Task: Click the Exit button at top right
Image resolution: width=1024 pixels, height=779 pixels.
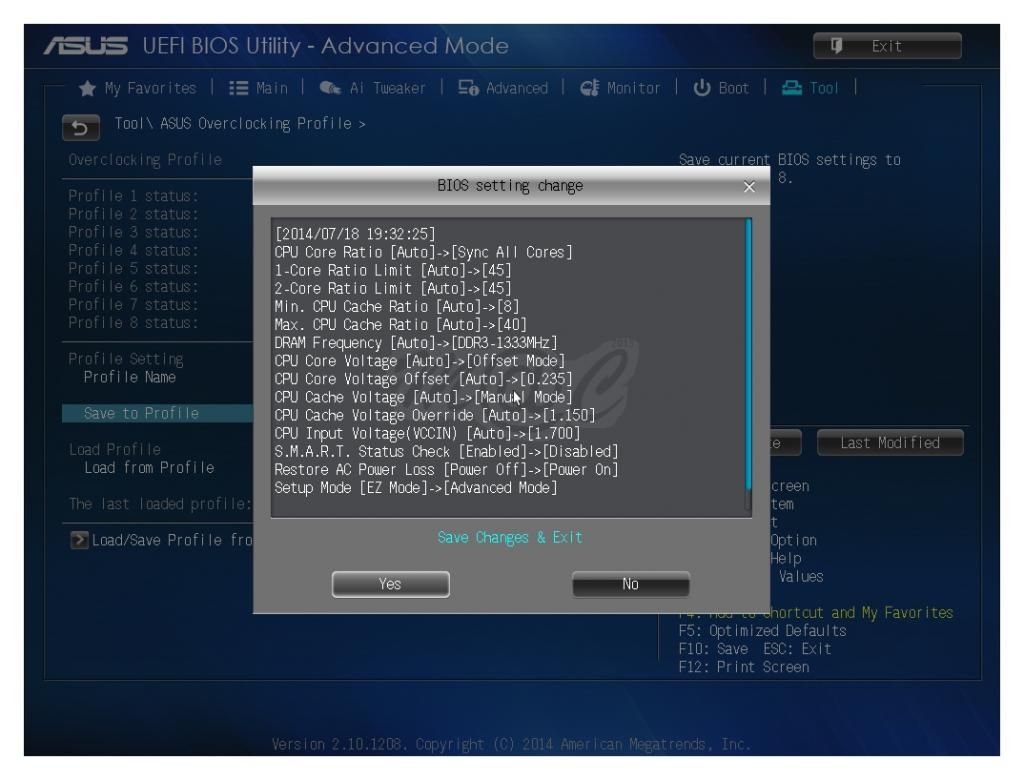Action: 887,46
